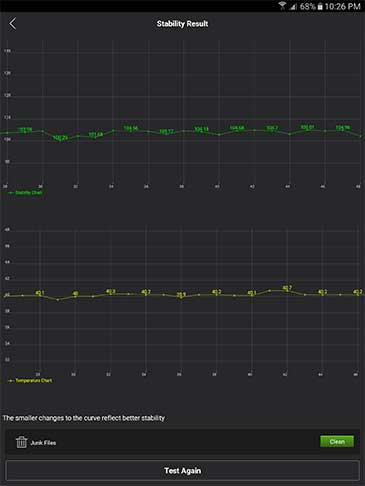
Task: Tap the 68% battery percentage
Action: pyautogui.click(x=307, y=6)
